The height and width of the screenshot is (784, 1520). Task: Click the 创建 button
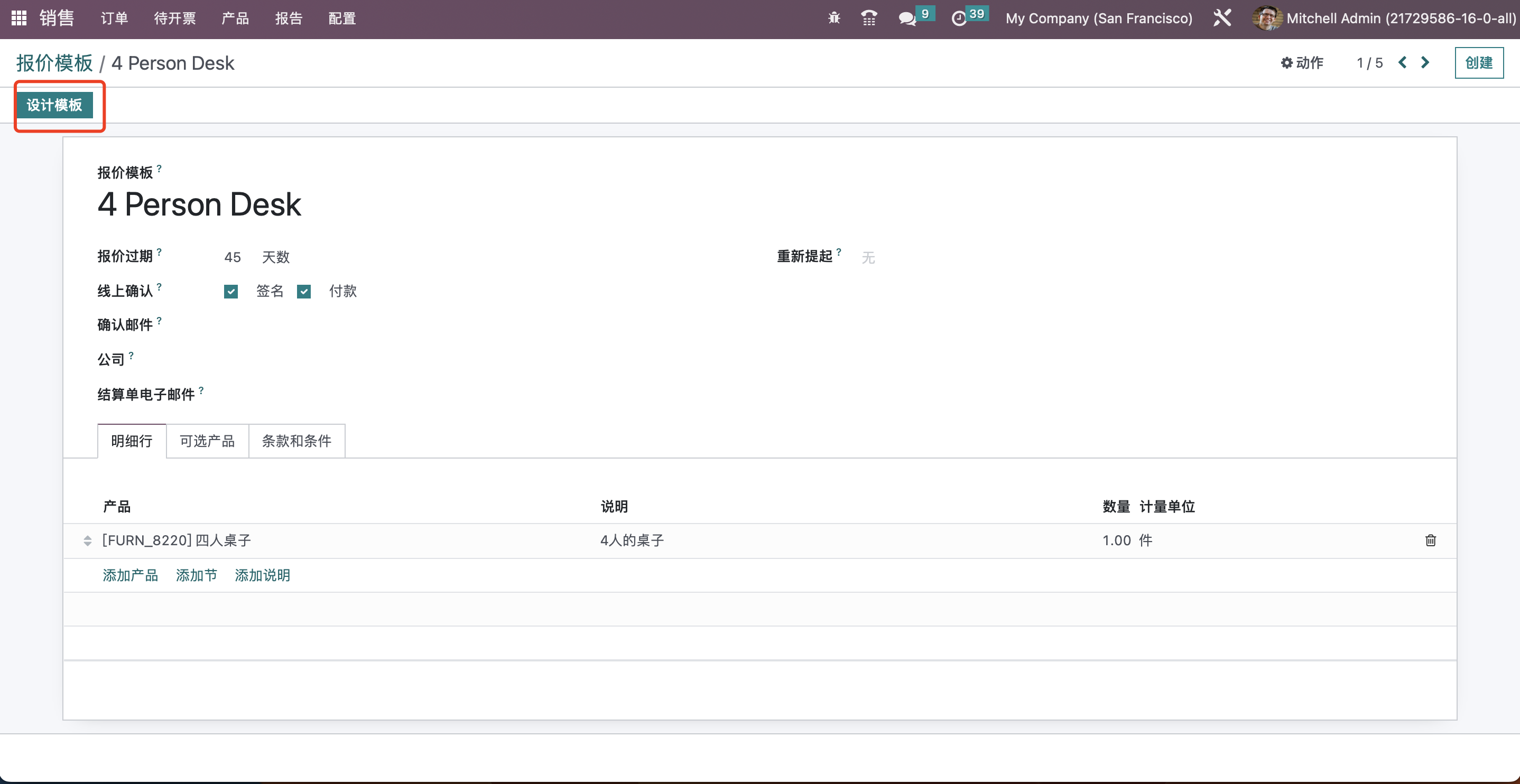click(1479, 62)
